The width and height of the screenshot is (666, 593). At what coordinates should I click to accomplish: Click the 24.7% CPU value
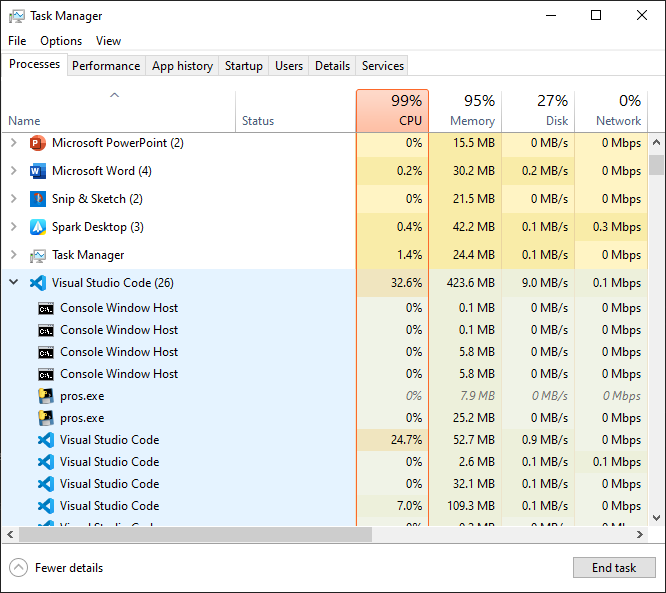coord(406,440)
